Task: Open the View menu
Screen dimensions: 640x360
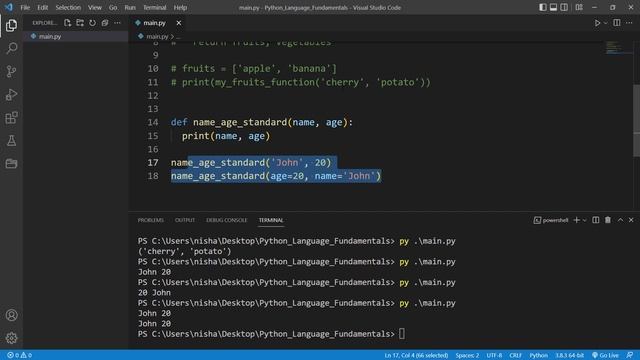Action: coord(95,7)
